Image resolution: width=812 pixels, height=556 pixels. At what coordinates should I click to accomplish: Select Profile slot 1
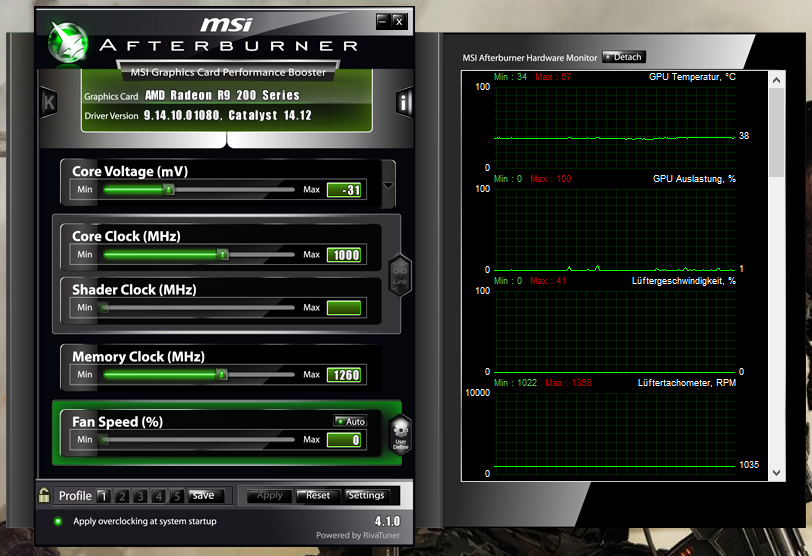103,496
